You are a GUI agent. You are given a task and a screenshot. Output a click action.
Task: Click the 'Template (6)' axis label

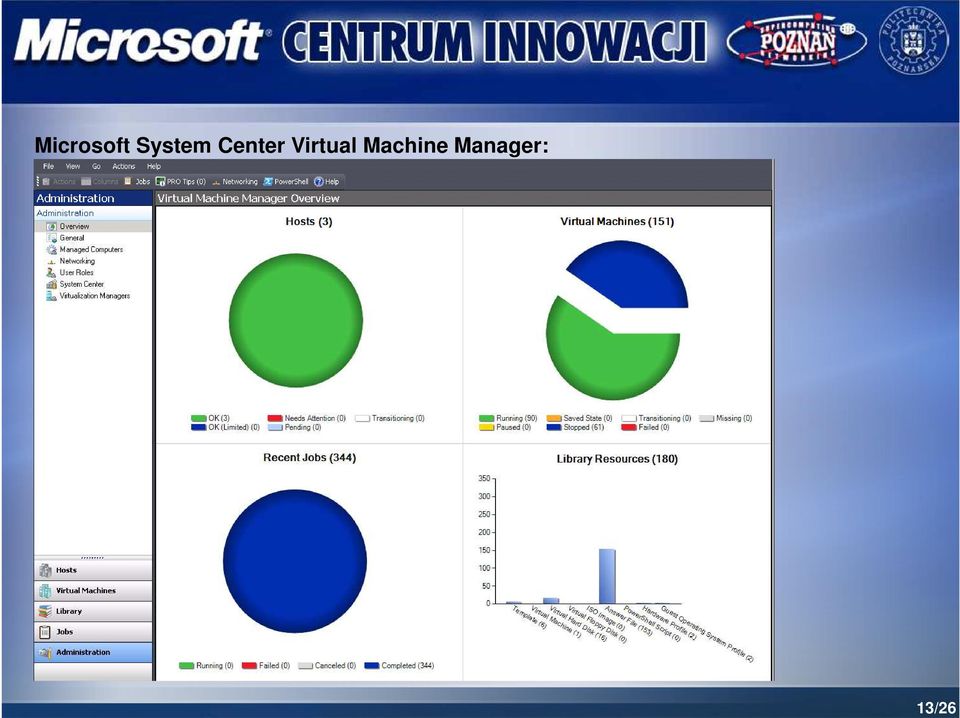click(529, 618)
